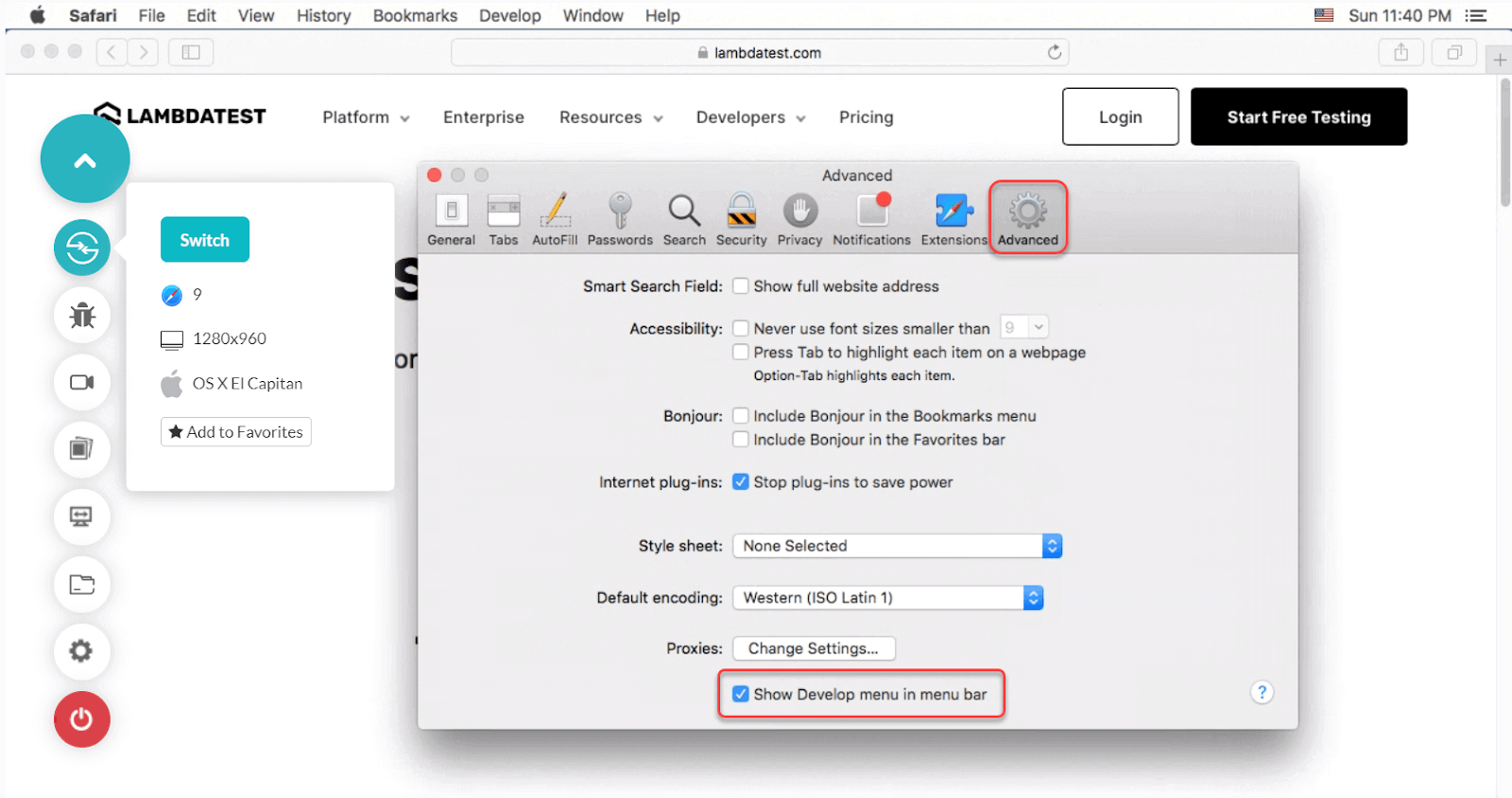
Task: Open the Passwords preferences pane
Action: 620,219
